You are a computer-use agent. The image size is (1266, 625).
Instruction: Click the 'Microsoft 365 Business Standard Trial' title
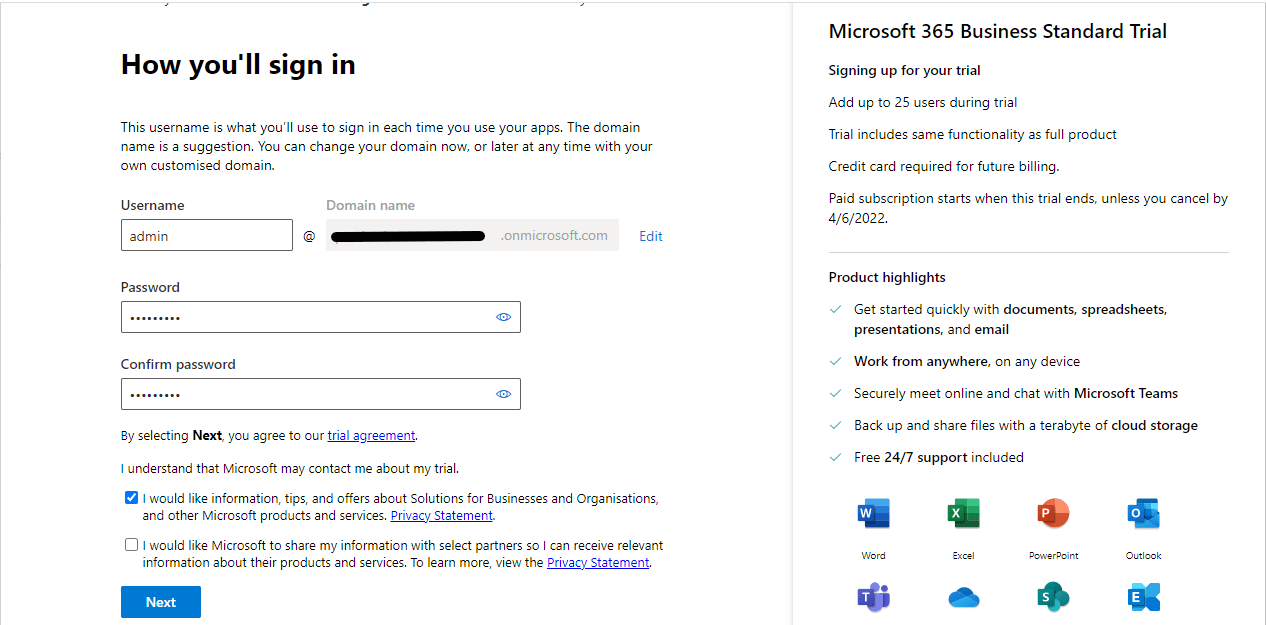point(998,31)
